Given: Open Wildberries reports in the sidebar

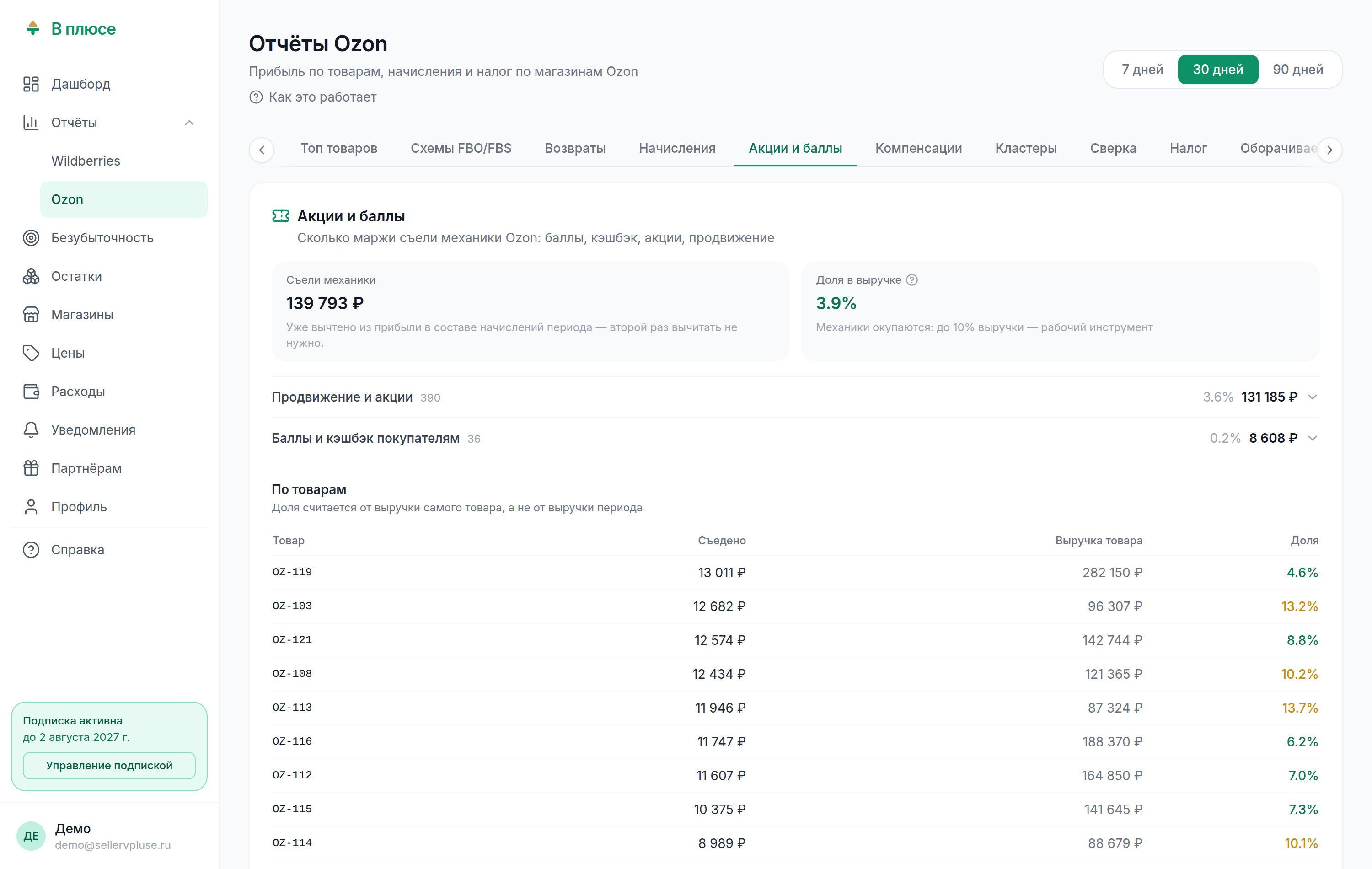Looking at the screenshot, I should (123, 161).
